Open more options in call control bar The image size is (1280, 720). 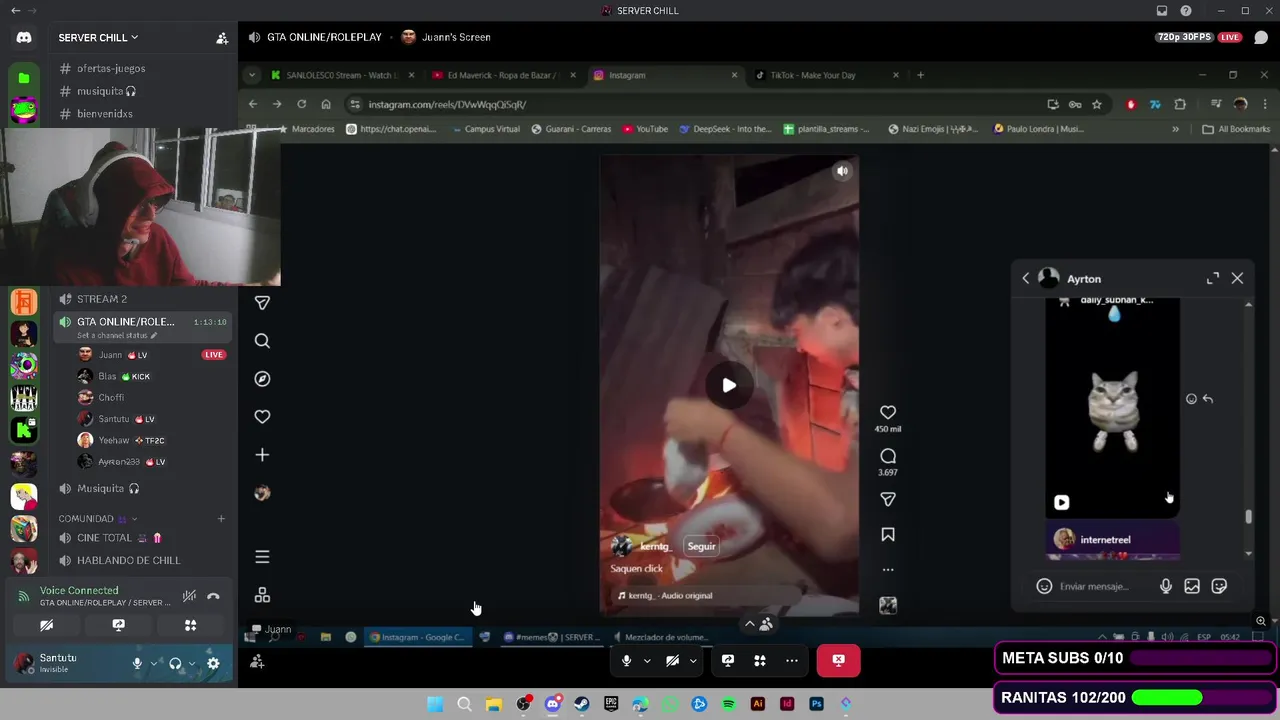click(792, 660)
